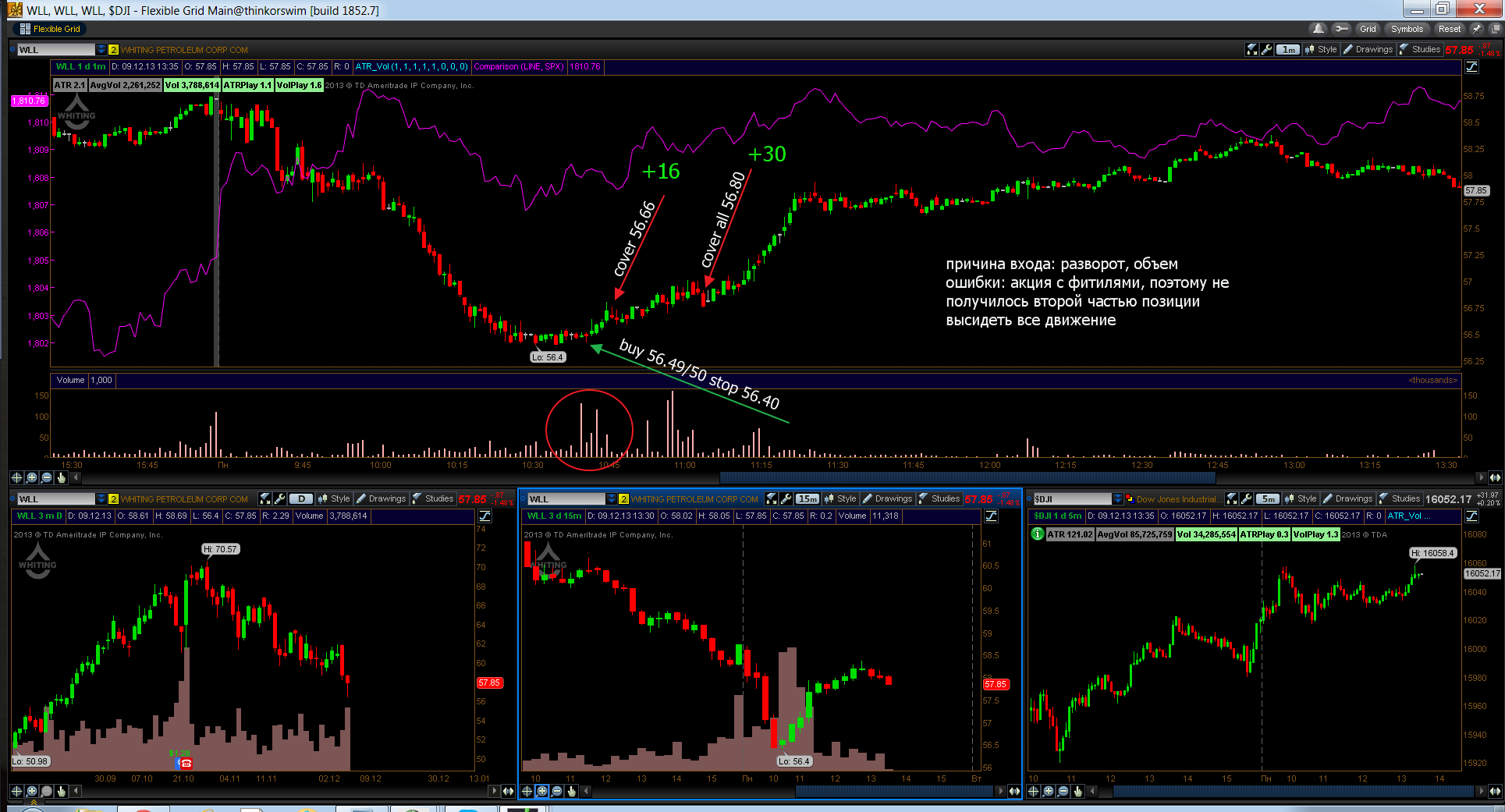
Task: Open the alerts bell icon
Action: pos(1319,29)
